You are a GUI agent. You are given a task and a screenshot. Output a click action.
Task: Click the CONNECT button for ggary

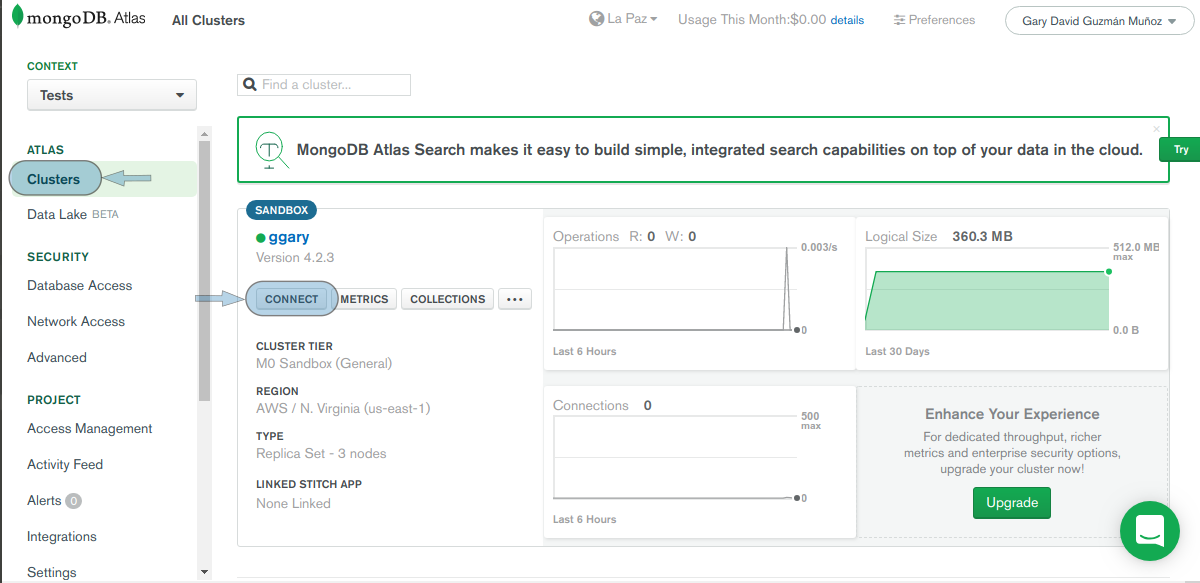point(291,299)
